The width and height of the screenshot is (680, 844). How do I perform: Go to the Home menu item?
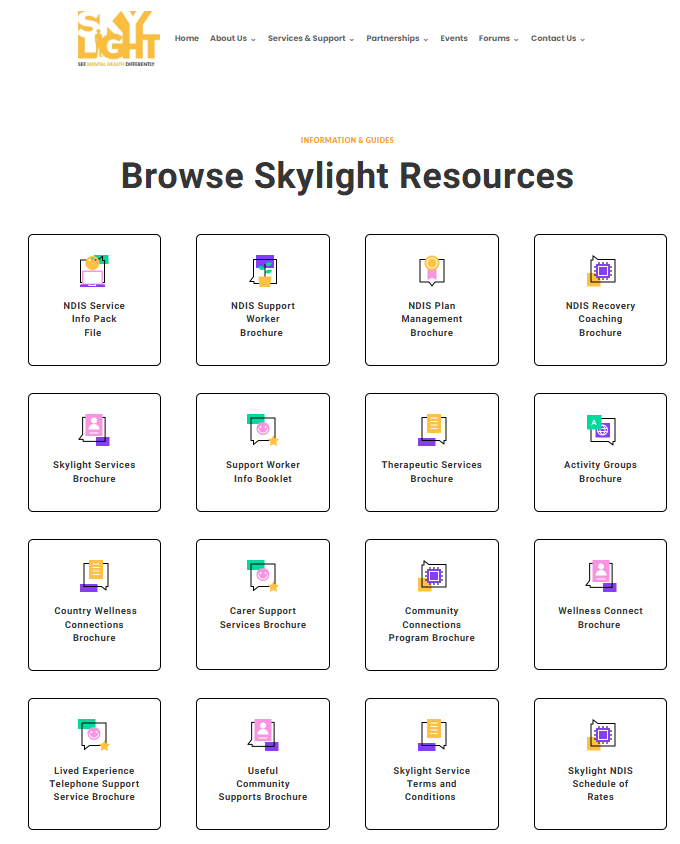(x=186, y=38)
